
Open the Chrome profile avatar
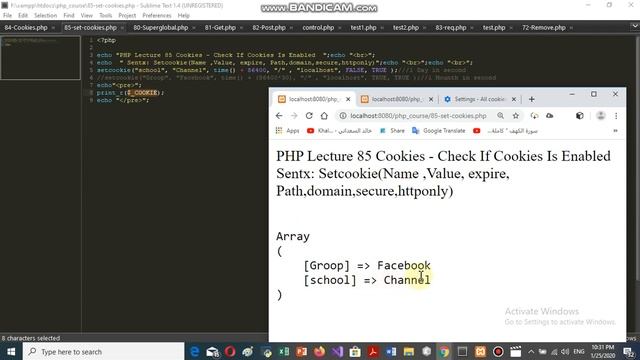pos(601,116)
